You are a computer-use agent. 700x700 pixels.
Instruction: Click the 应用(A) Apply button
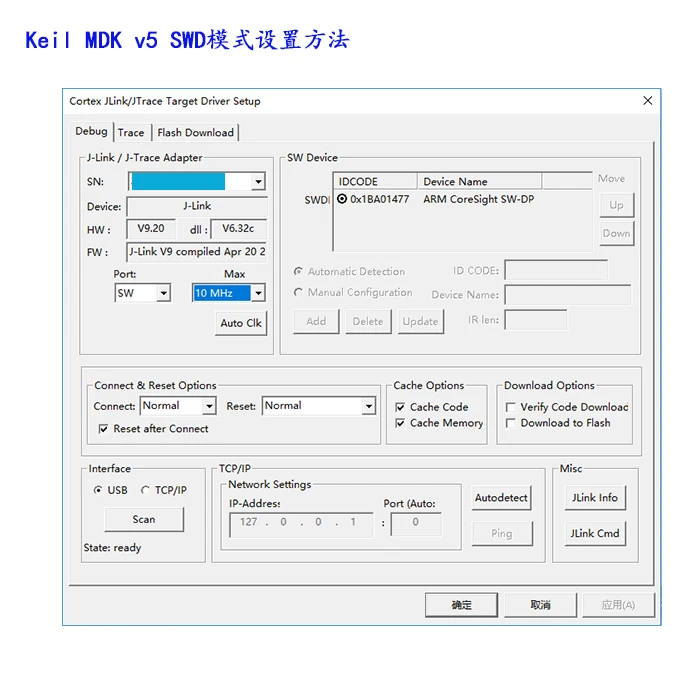click(x=618, y=605)
